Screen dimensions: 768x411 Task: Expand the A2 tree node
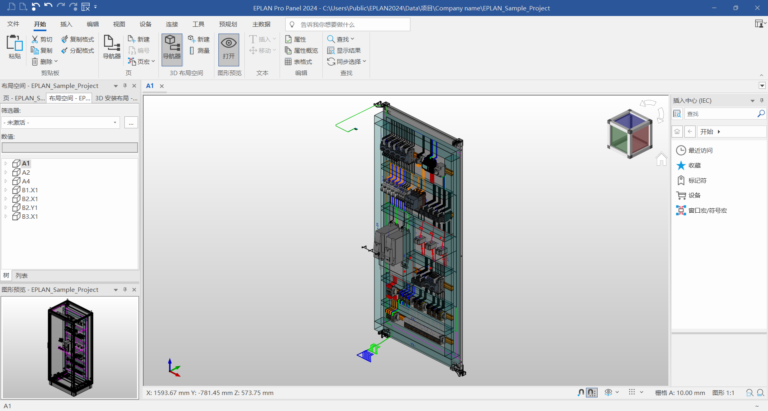pos(5,172)
